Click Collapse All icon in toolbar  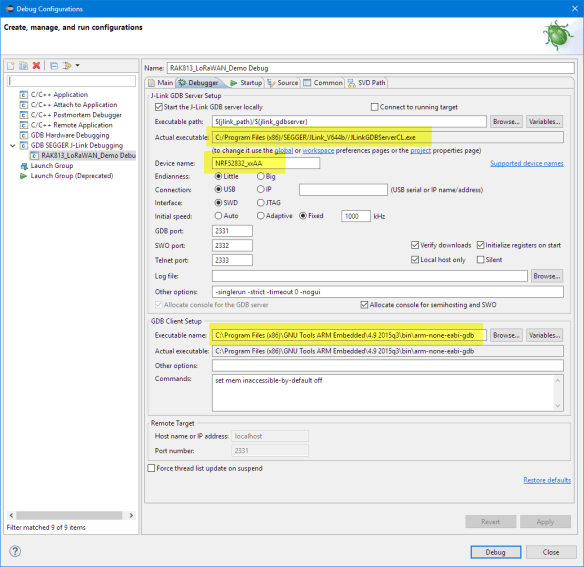[x=54, y=66]
